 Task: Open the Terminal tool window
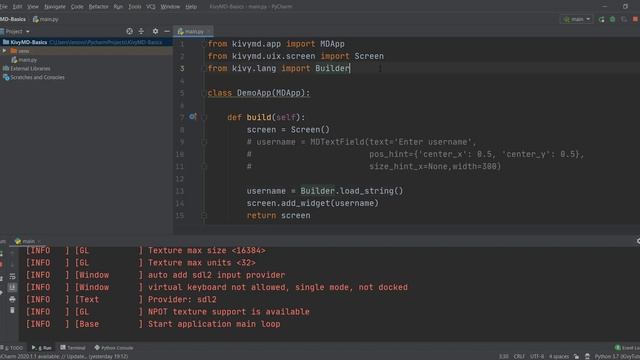point(73,348)
